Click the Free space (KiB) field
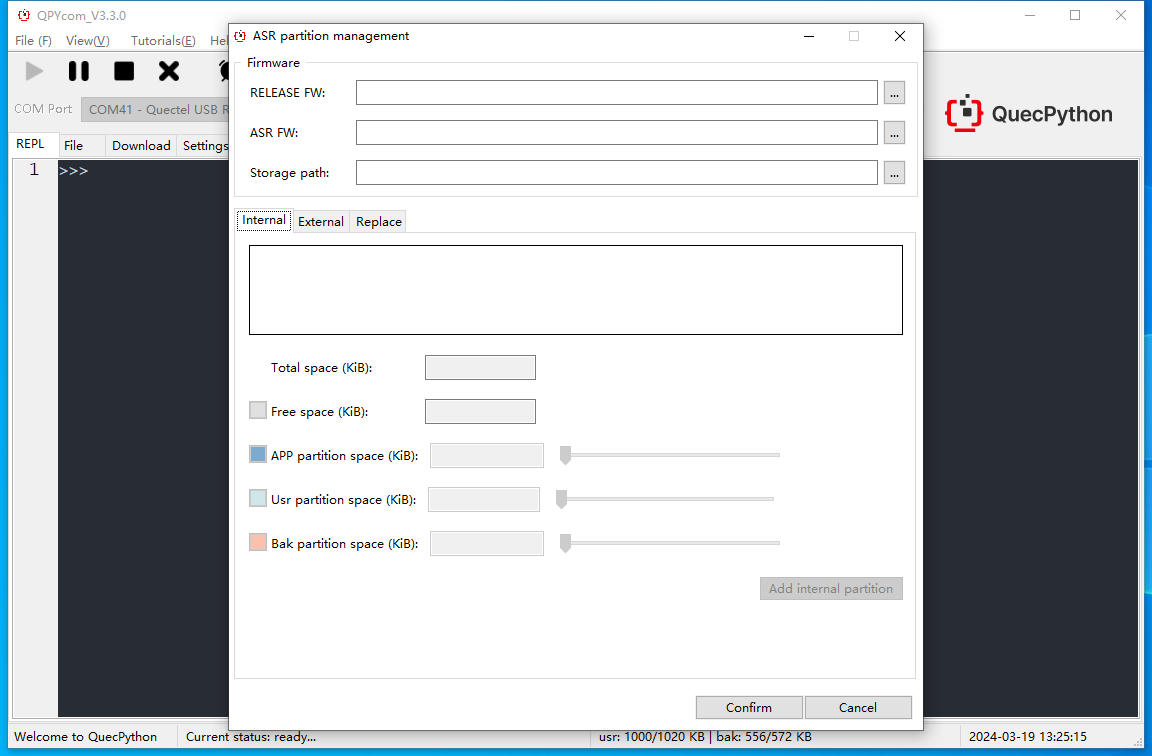The width and height of the screenshot is (1152, 756). point(480,411)
